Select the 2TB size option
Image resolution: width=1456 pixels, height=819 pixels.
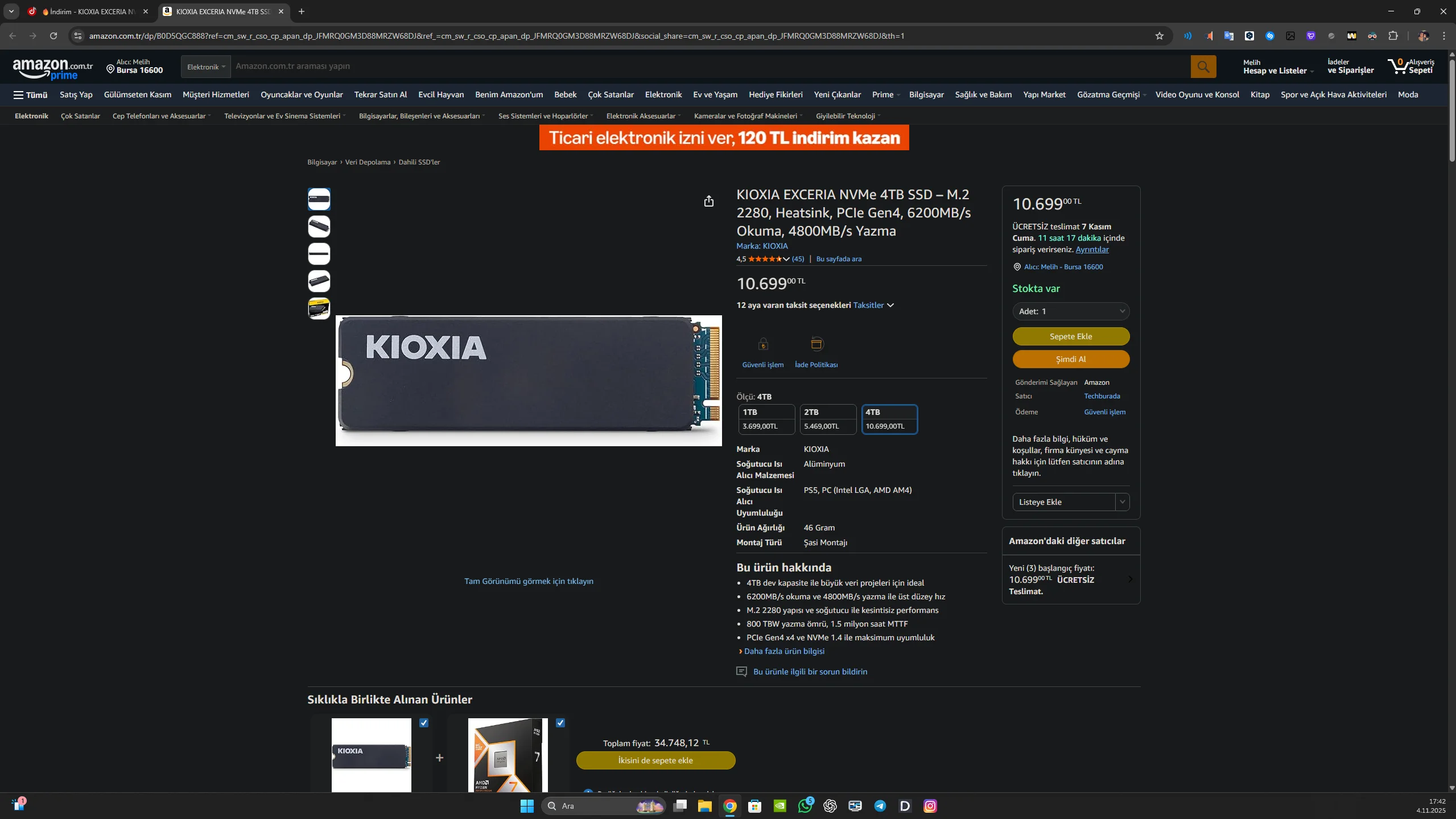827,419
